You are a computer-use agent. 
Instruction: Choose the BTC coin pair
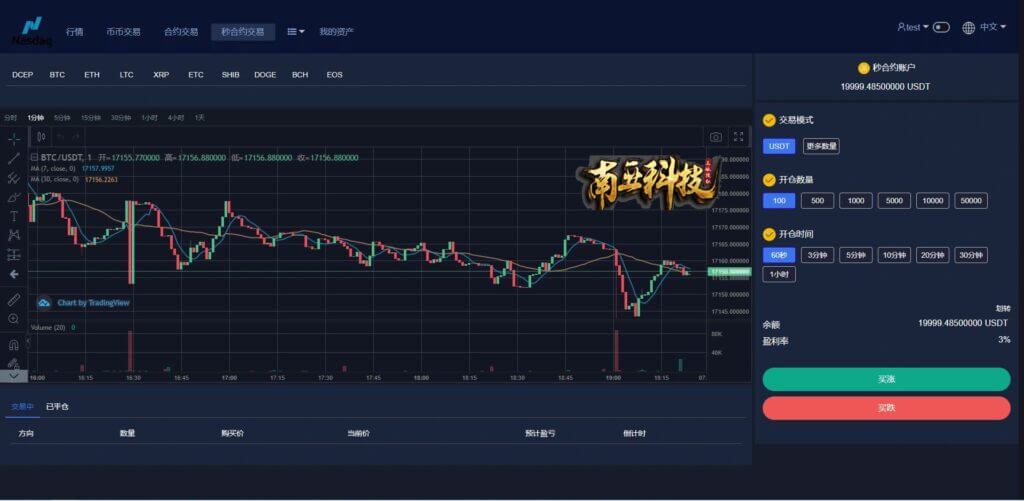(x=57, y=75)
